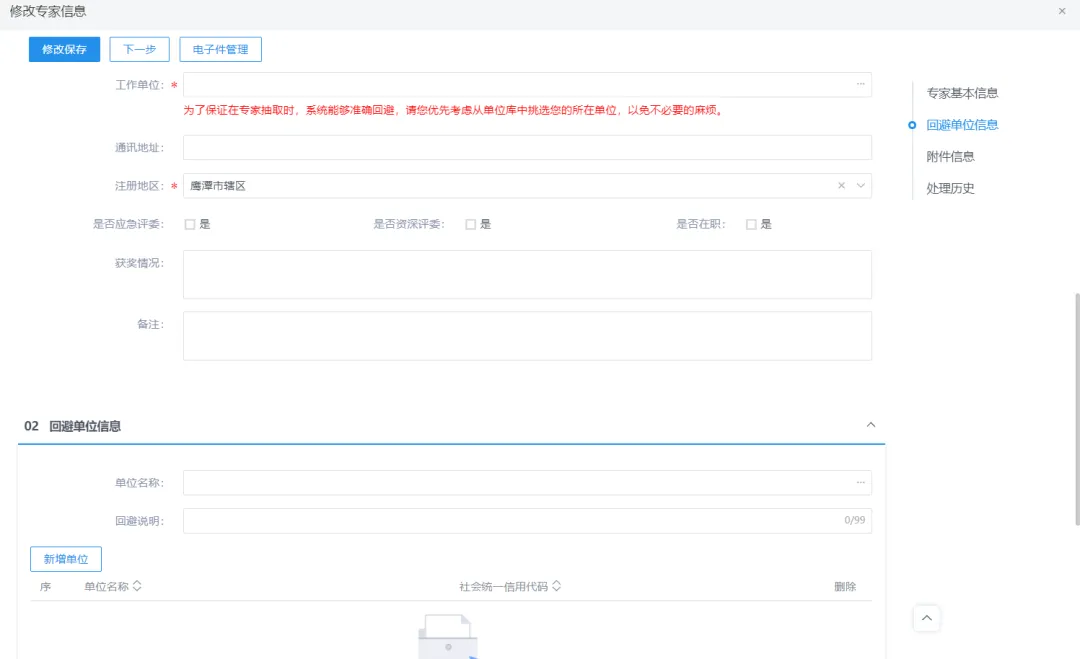Jump to 附件信息 section
Viewport: 1080px width, 659px height.
(950, 157)
